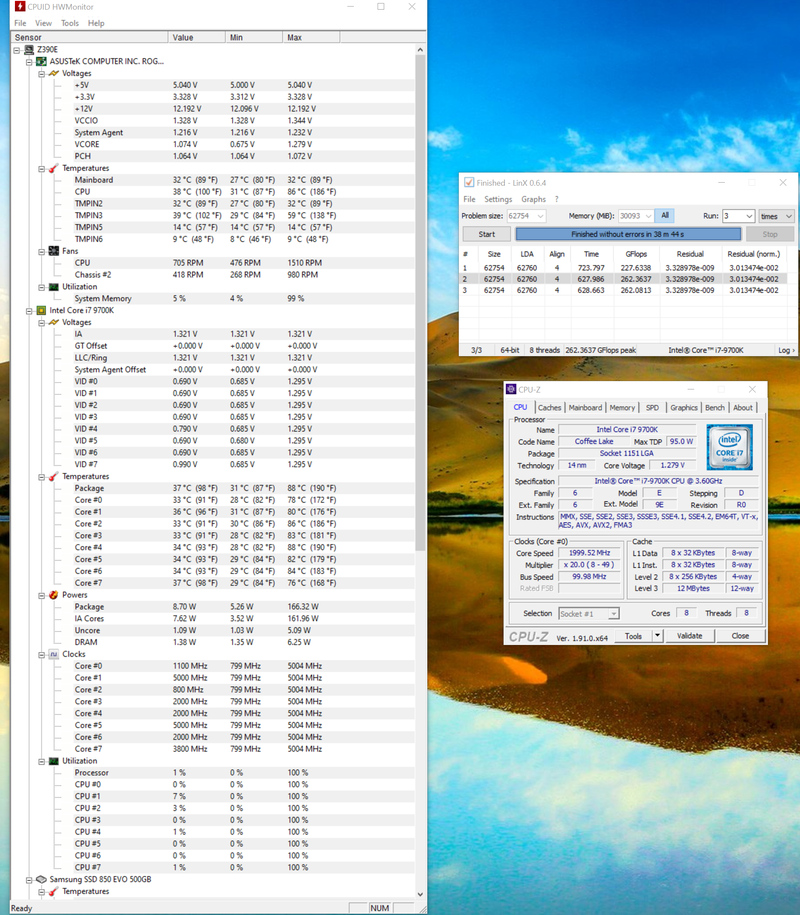Open the Tools dropdown arrow in CPU-Z
This screenshot has width=800, height=915.
(657, 635)
